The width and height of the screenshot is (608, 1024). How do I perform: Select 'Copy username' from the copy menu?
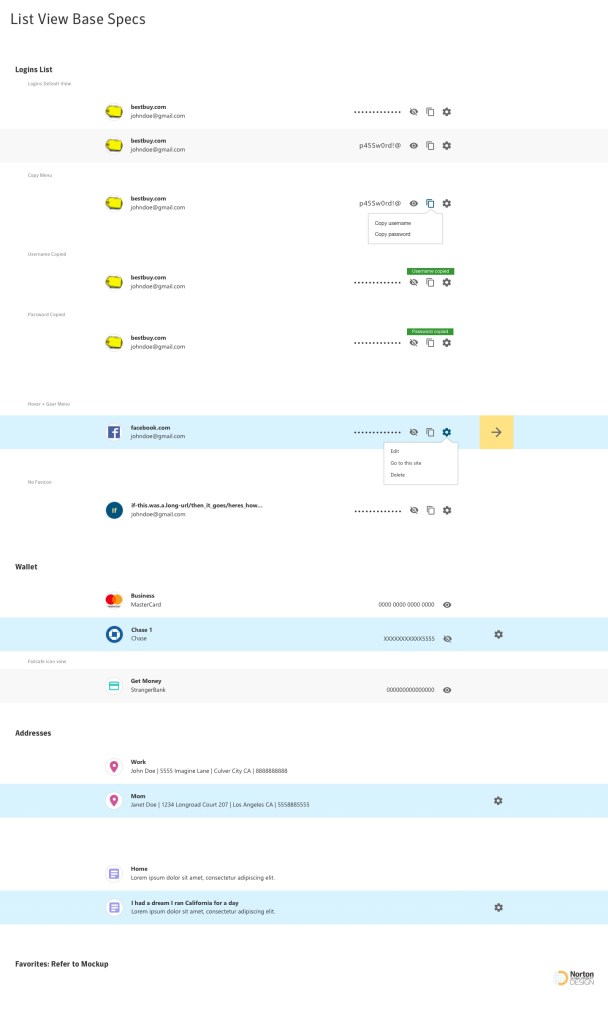click(x=393, y=223)
